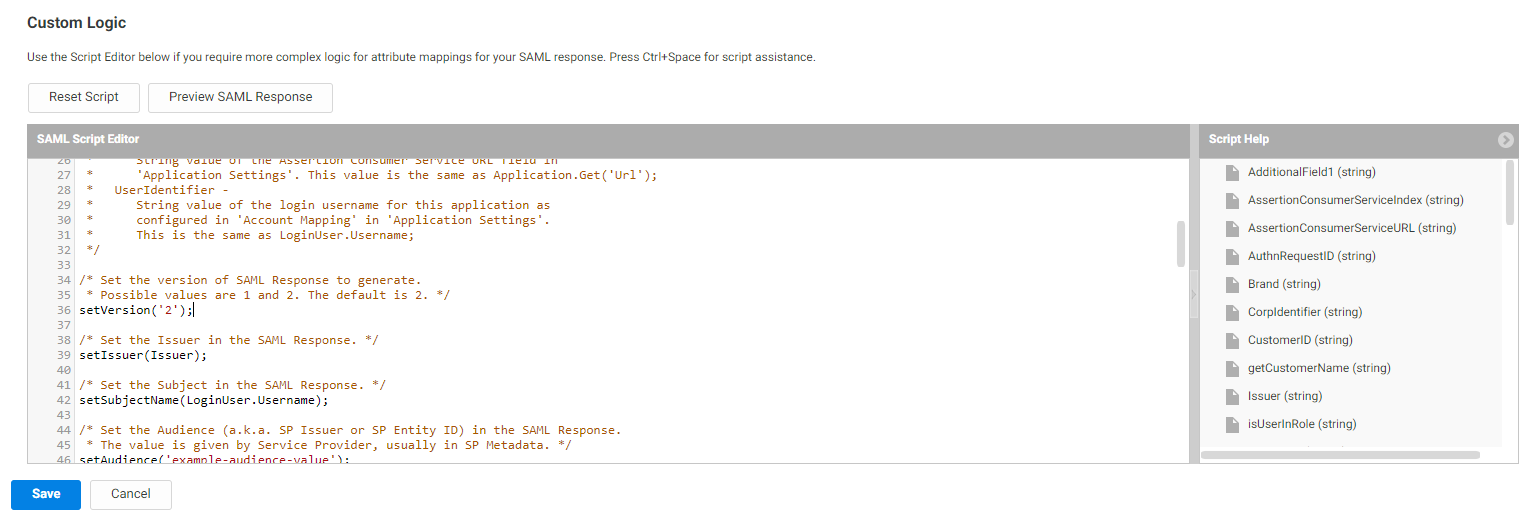The image size is (1521, 523).
Task: Click the script editor vertical scrollbar
Action: [x=1181, y=243]
